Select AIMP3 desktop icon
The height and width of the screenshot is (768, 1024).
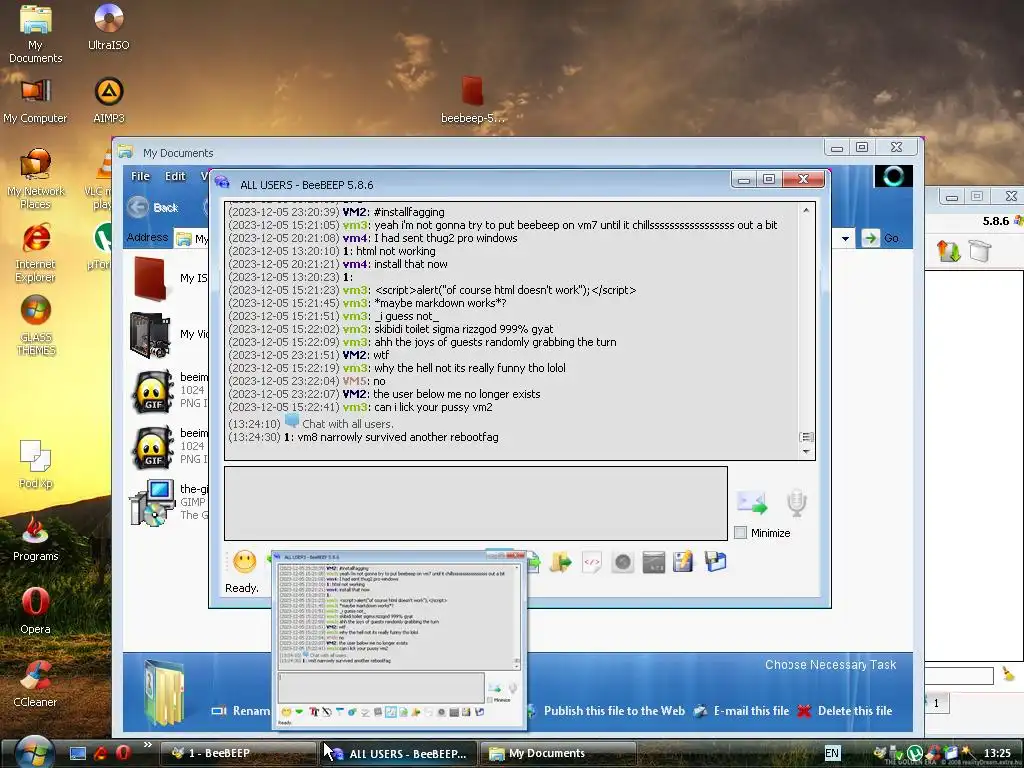point(108,101)
